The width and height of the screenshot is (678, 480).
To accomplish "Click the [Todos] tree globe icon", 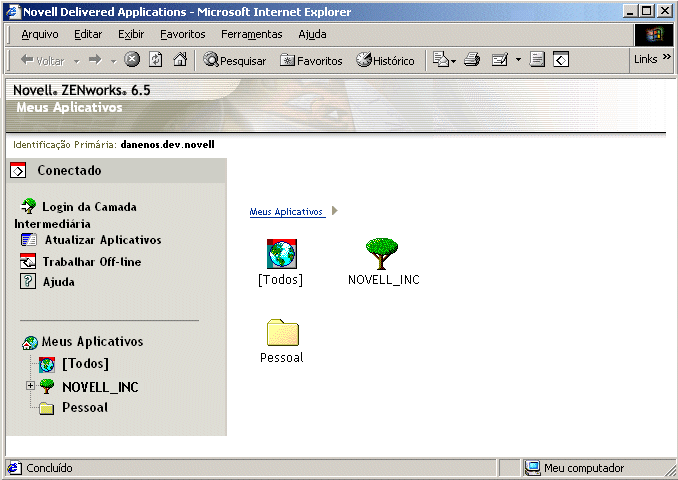I will 47,365.
